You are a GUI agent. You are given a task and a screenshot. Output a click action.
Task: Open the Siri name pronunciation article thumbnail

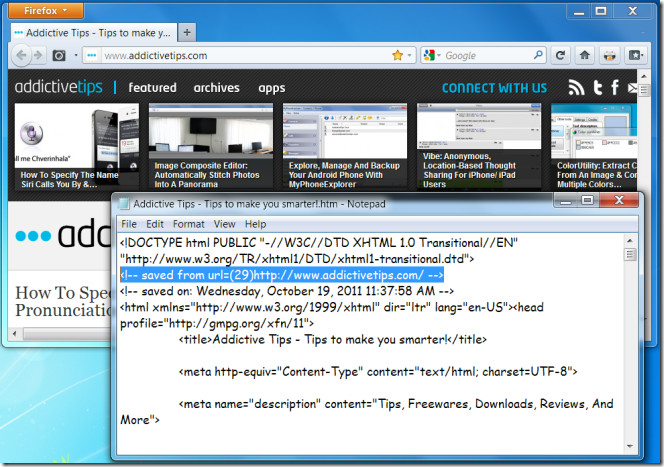coord(77,146)
